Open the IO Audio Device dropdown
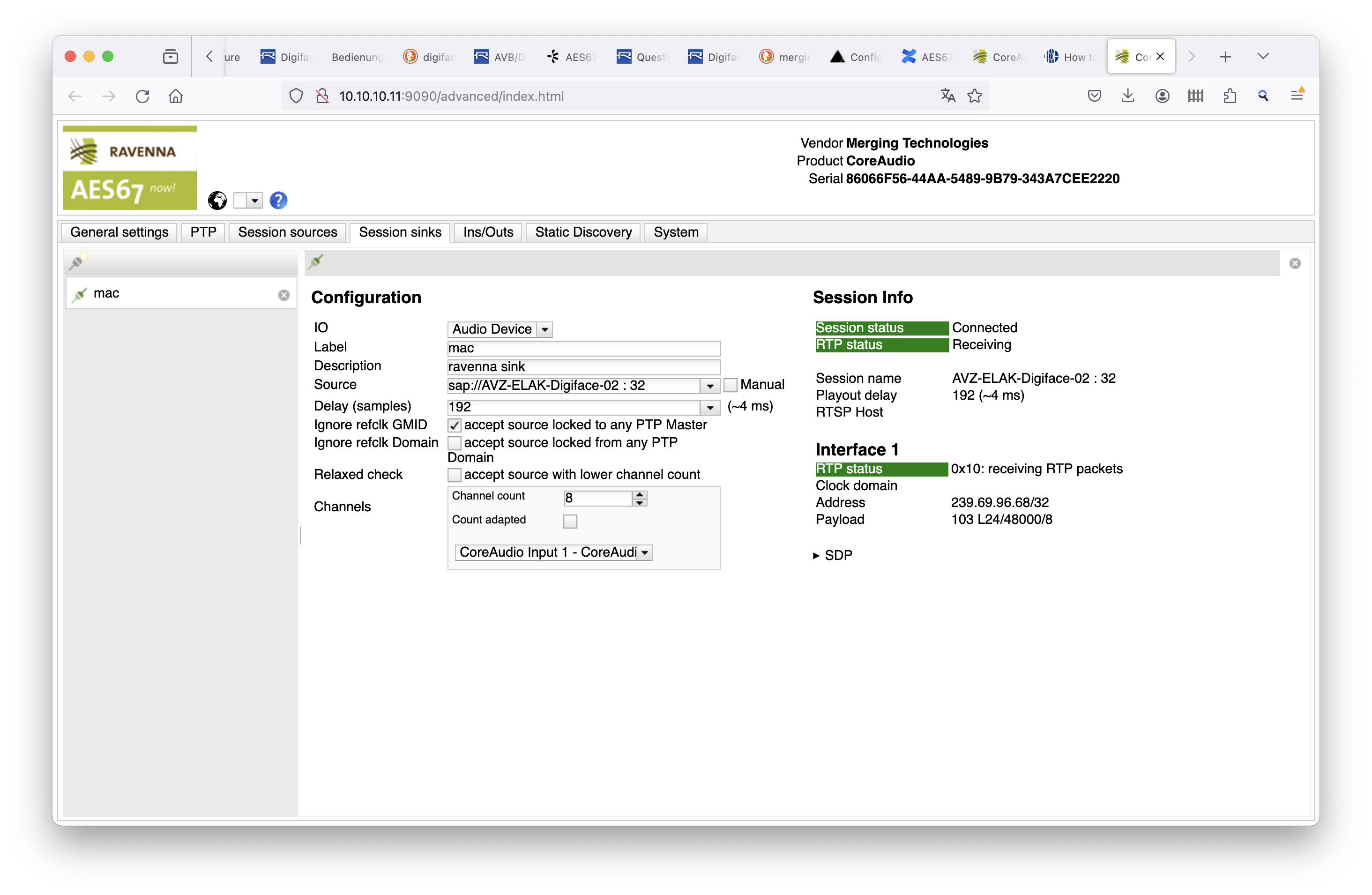This screenshot has height=895, width=1372. point(499,329)
